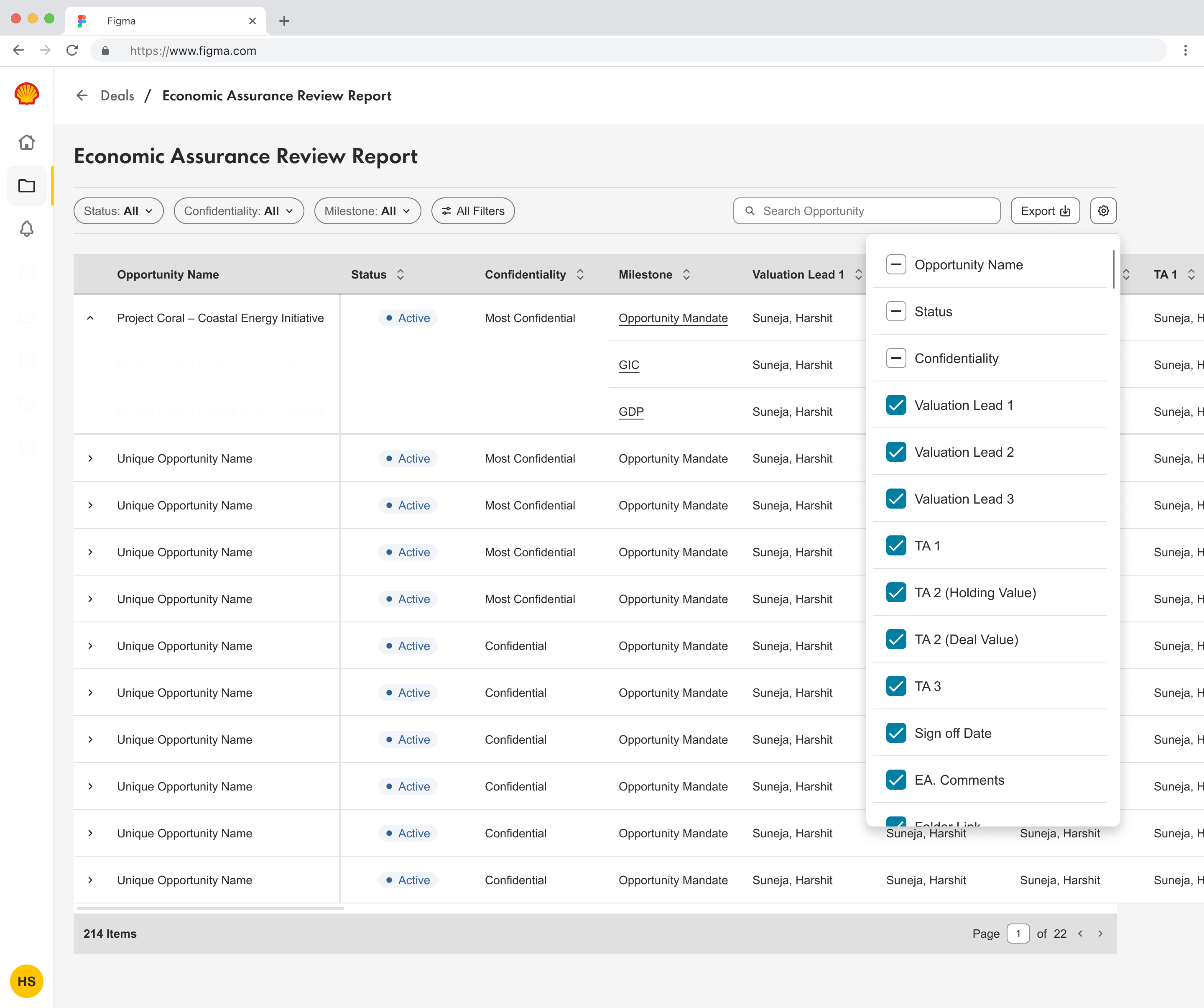
Task: Click the browser forward button
Action: [45, 51]
